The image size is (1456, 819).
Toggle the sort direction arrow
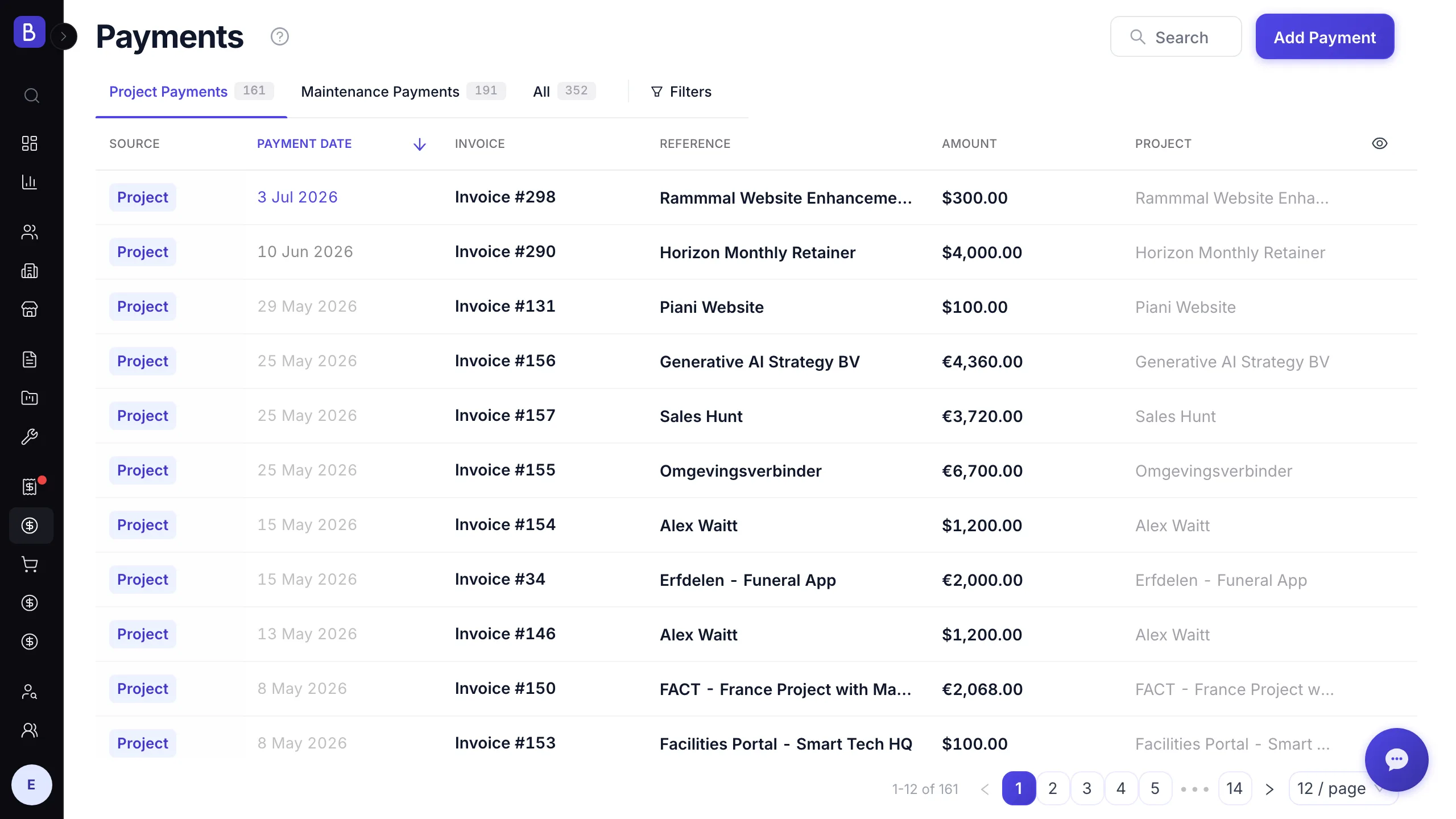[420, 144]
